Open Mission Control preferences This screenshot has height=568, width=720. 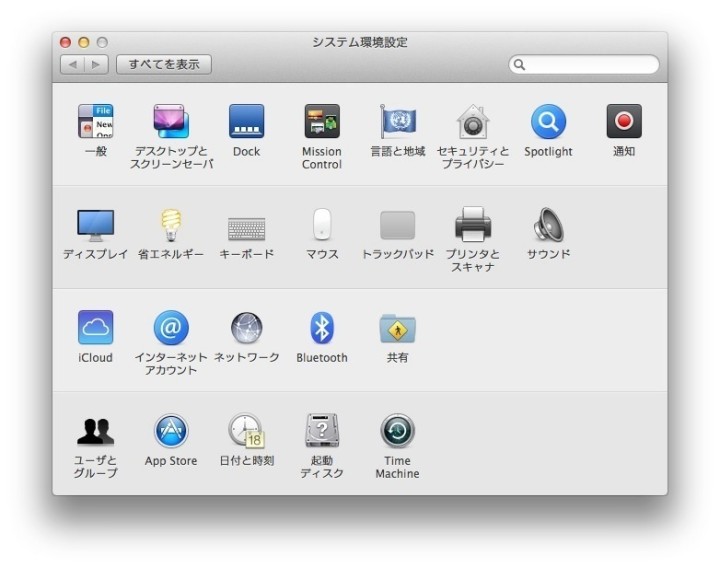tap(322, 121)
